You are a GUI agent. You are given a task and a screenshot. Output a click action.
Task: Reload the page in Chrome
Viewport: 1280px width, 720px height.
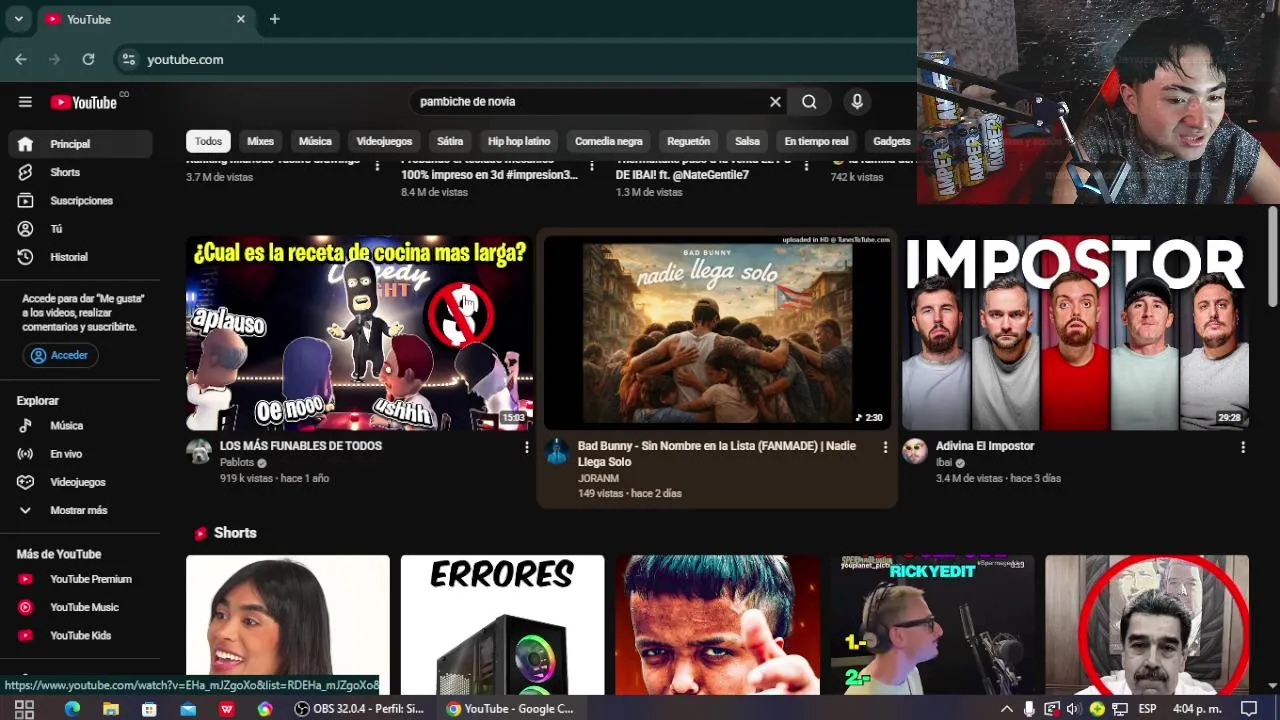tap(88, 59)
